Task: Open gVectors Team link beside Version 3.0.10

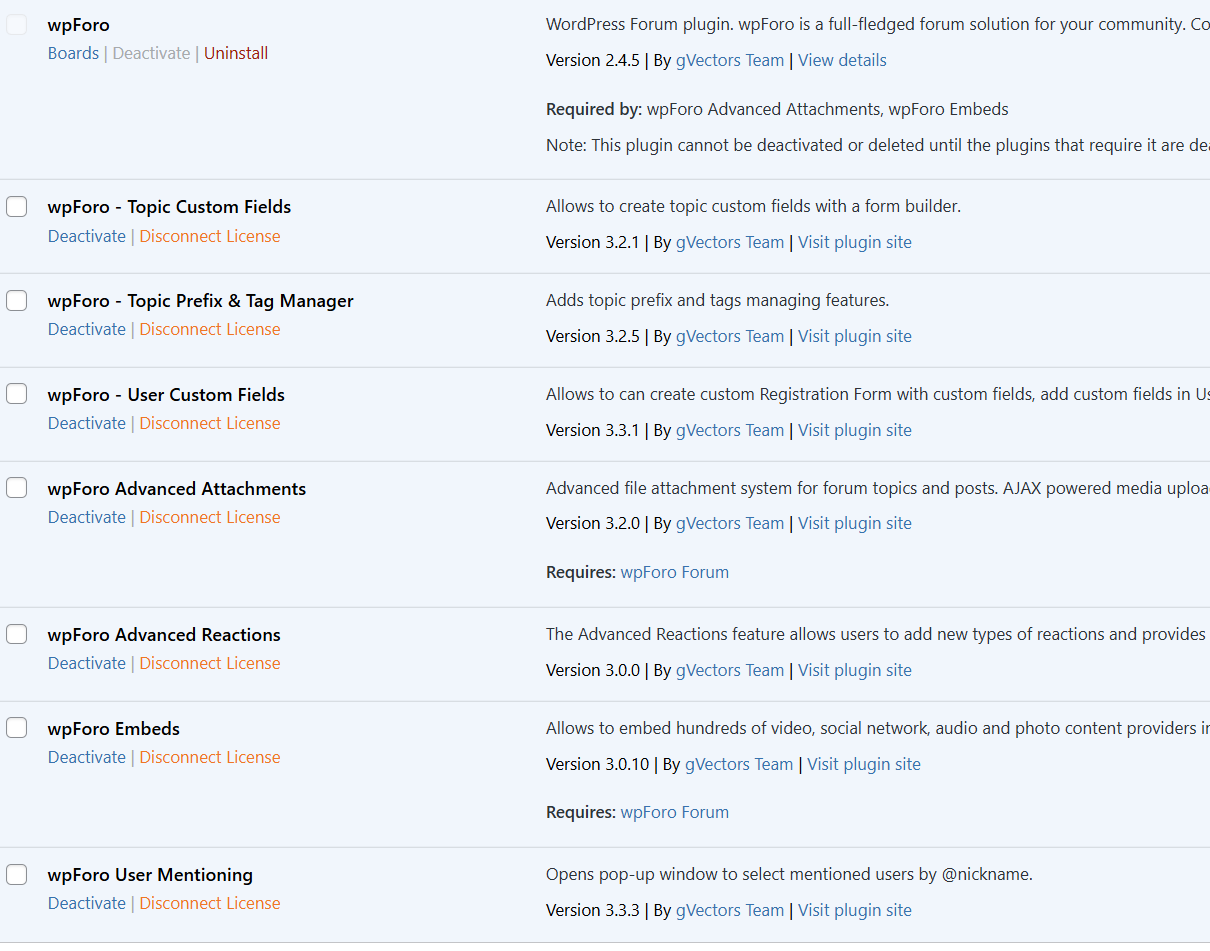Action: click(x=739, y=764)
